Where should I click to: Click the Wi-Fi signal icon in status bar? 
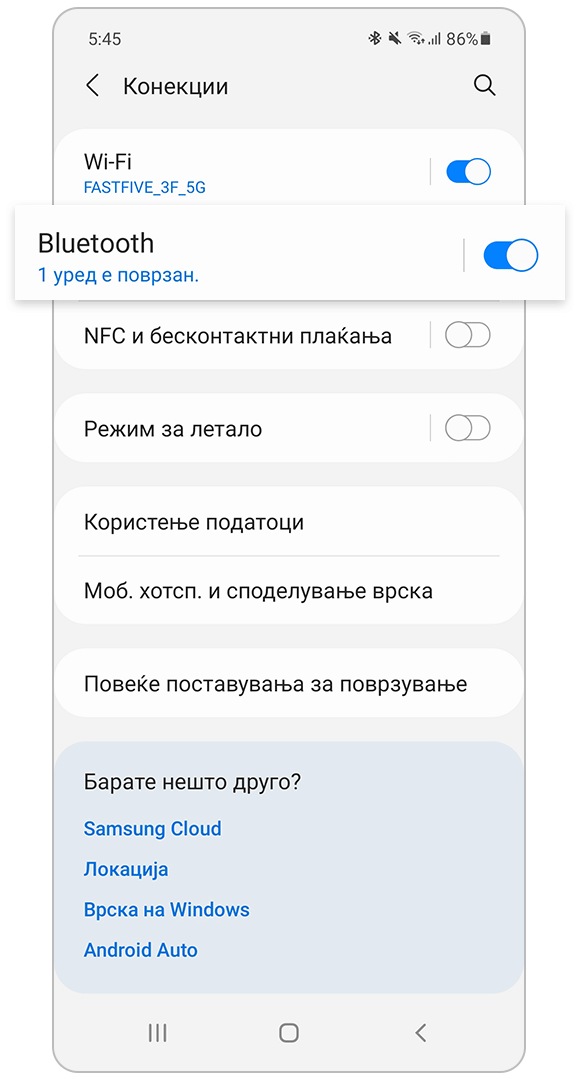click(x=416, y=37)
